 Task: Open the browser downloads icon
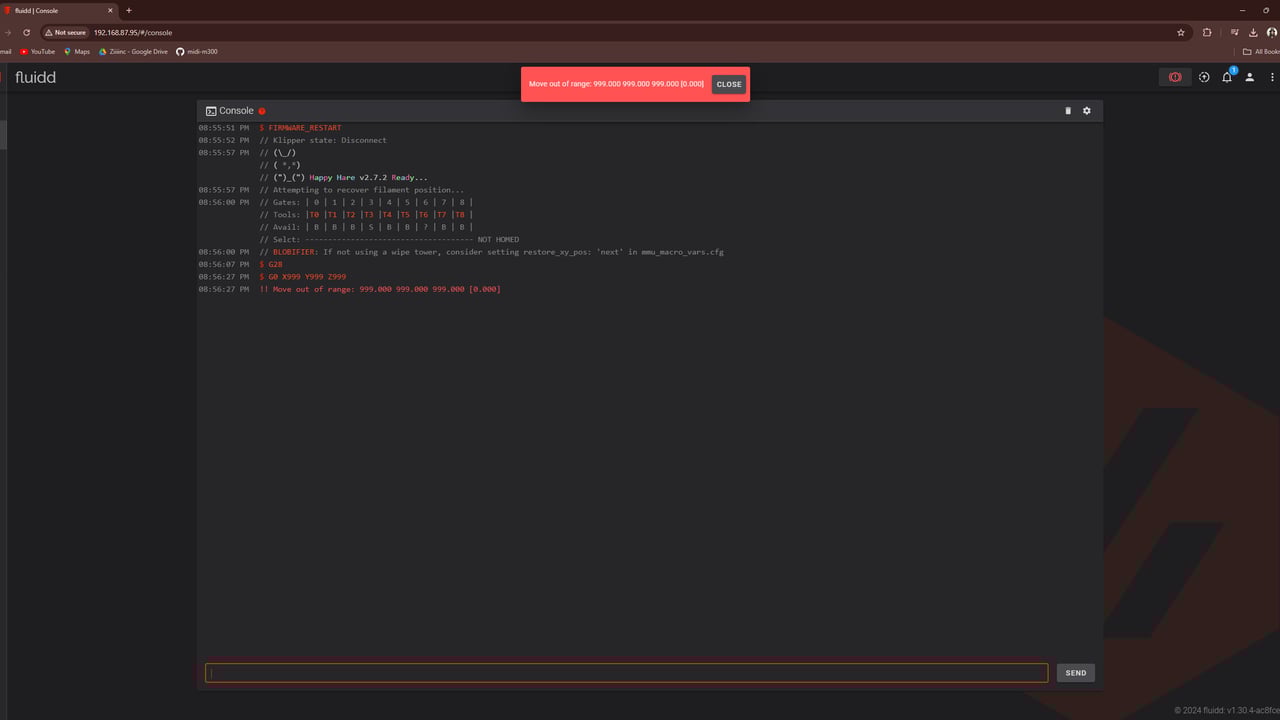click(1253, 32)
